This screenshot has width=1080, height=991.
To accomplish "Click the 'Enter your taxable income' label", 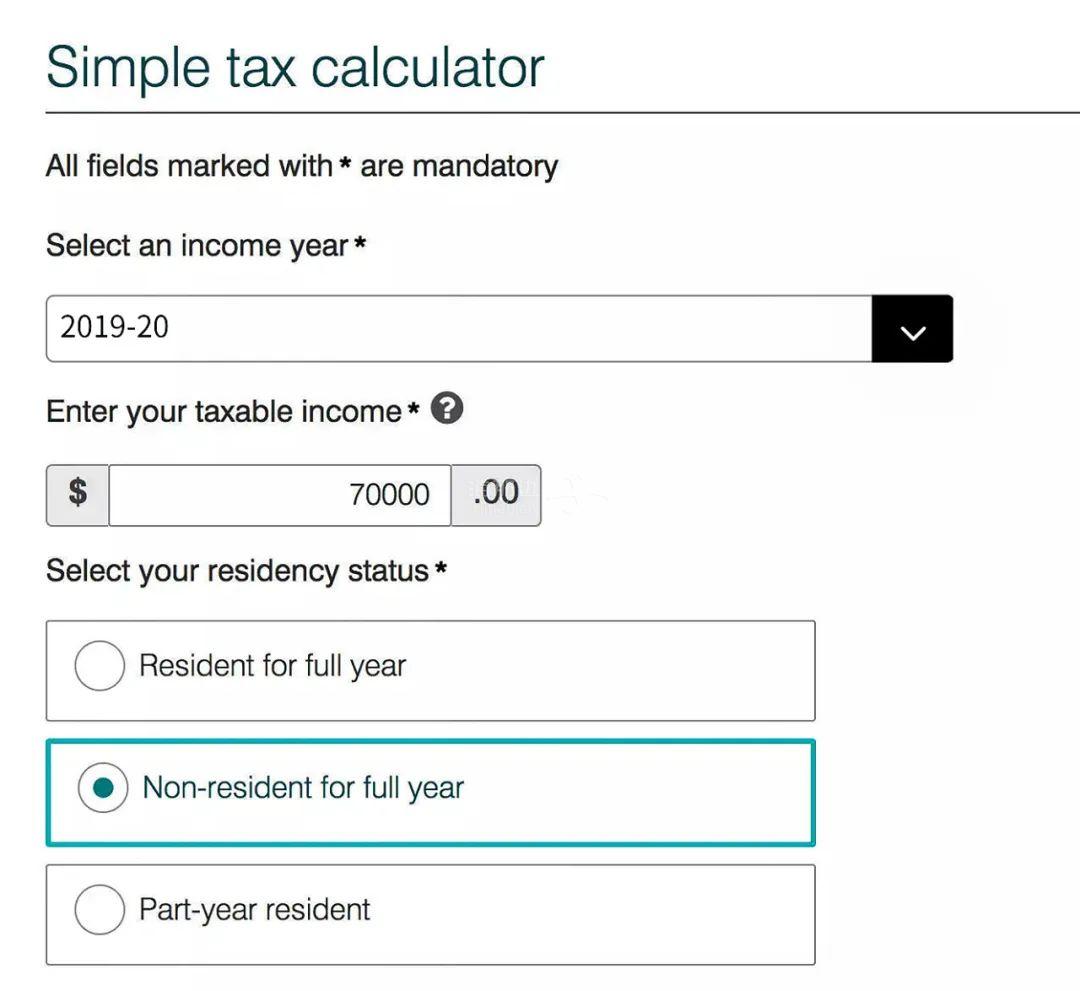I will point(224,412).
